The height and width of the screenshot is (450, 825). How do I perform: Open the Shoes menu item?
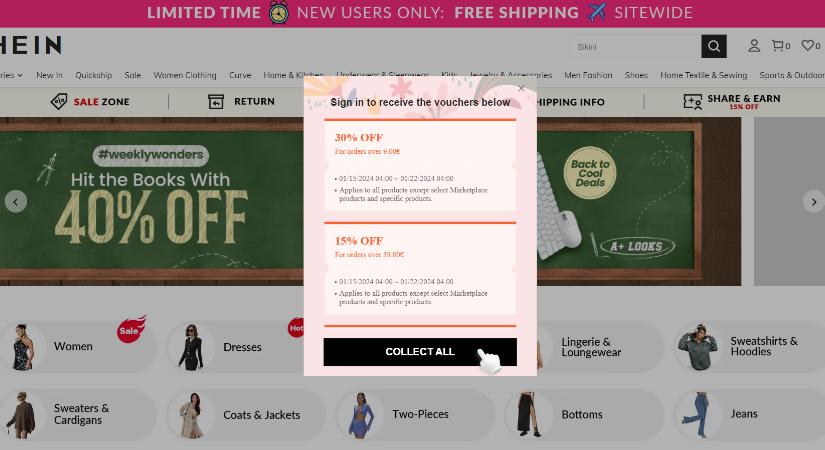tap(636, 75)
